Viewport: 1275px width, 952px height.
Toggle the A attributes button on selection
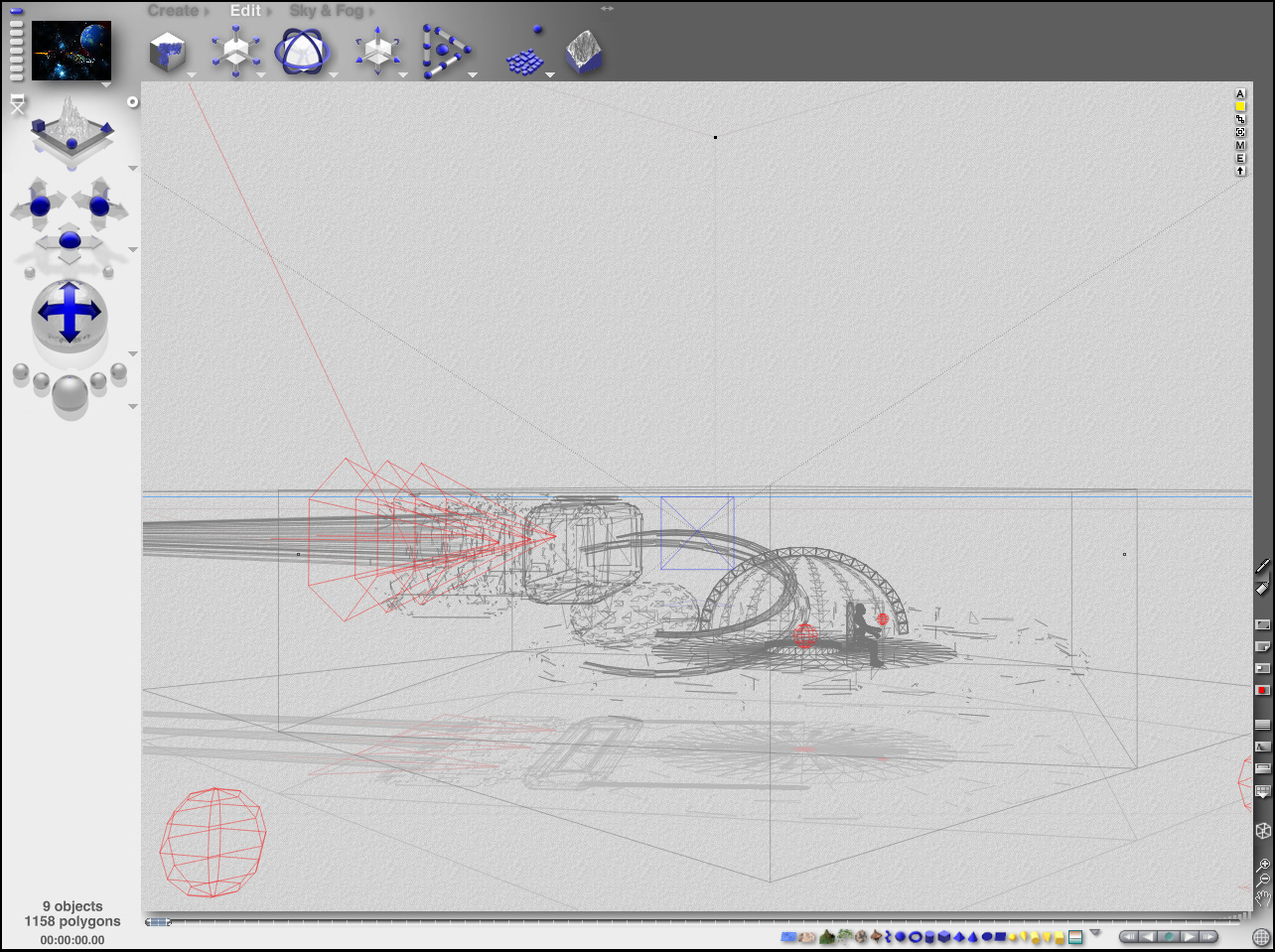(x=1240, y=93)
